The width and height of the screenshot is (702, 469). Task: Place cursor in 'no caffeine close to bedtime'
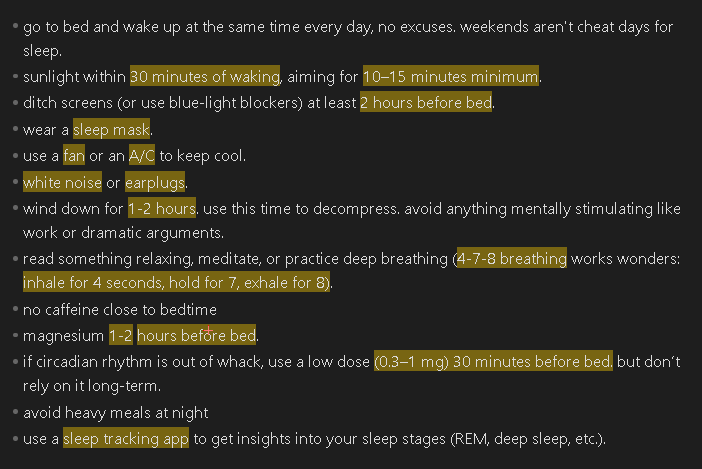click(120, 309)
